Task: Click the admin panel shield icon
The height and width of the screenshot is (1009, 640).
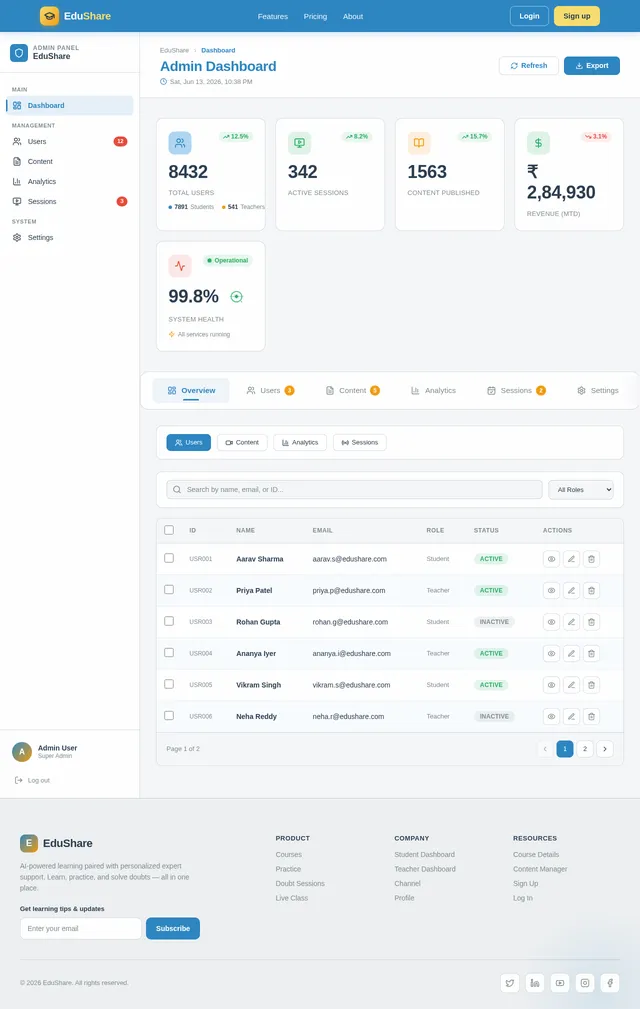Action: click(19, 53)
